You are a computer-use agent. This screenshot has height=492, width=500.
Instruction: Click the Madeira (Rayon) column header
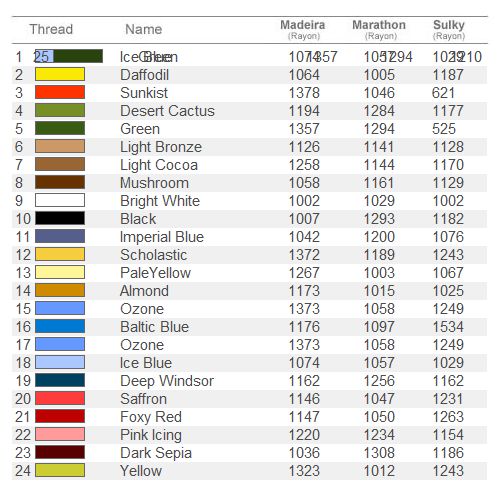pyautogui.click(x=303, y=29)
